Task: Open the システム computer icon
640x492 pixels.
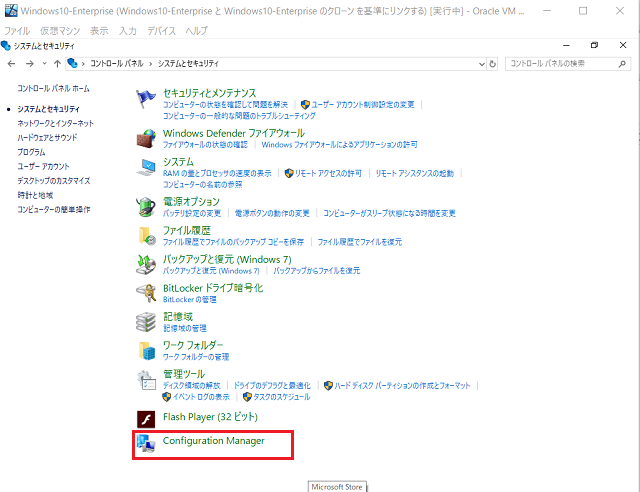Action: (x=146, y=167)
